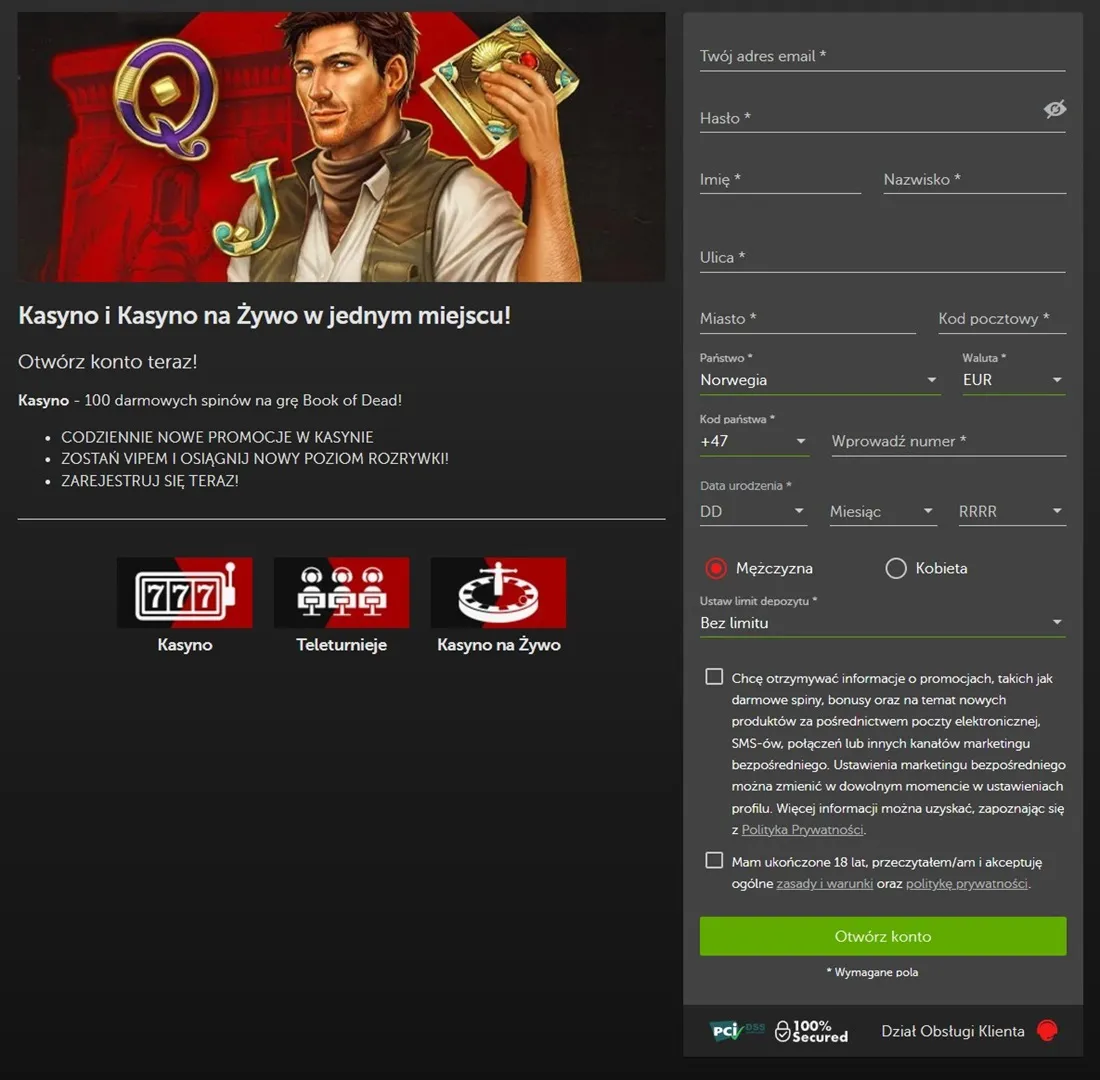Click the Kasyno slot machine icon

point(185,592)
